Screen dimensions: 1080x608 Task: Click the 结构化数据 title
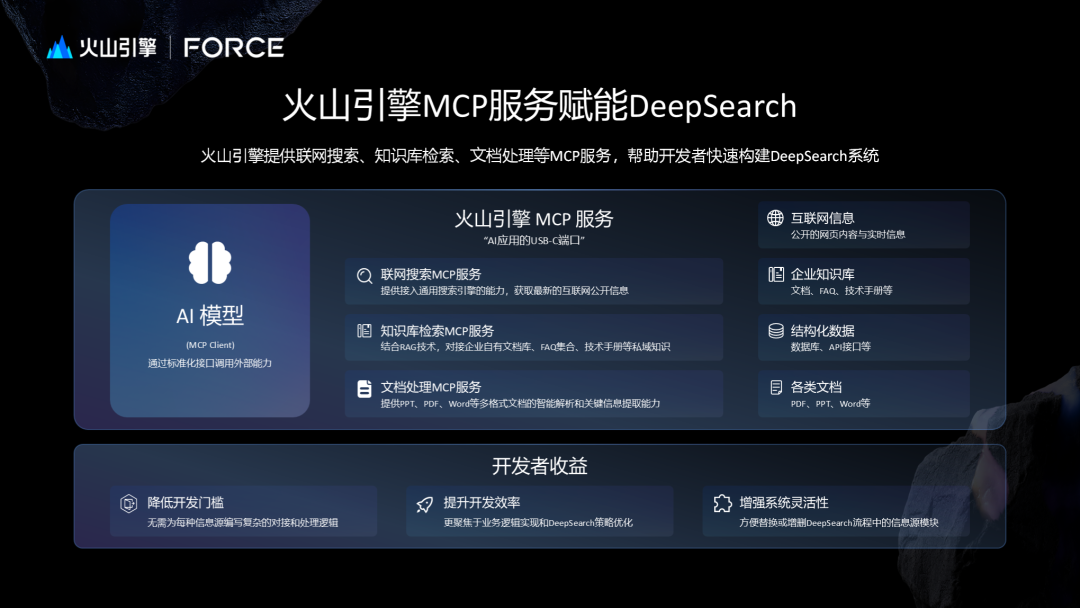822,331
